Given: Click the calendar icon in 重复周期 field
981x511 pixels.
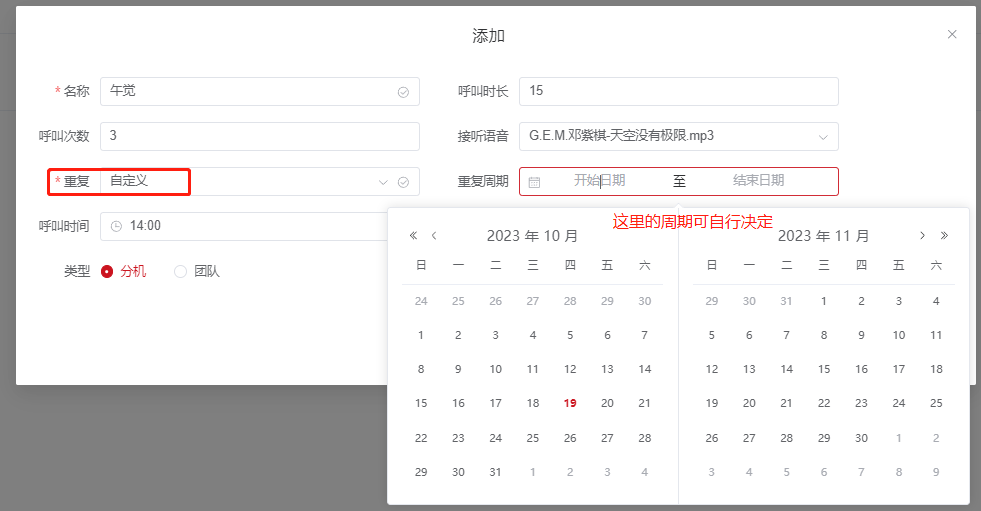Looking at the screenshot, I should coord(534,182).
